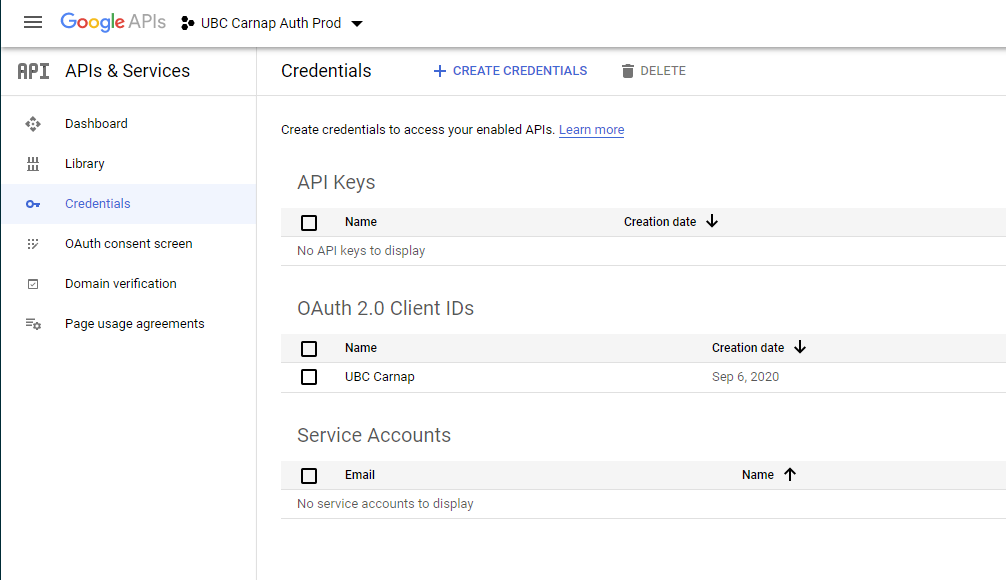Click the Service Accounts Email column header
Image resolution: width=1006 pixels, height=580 pixels.
[x=360, y=475]
